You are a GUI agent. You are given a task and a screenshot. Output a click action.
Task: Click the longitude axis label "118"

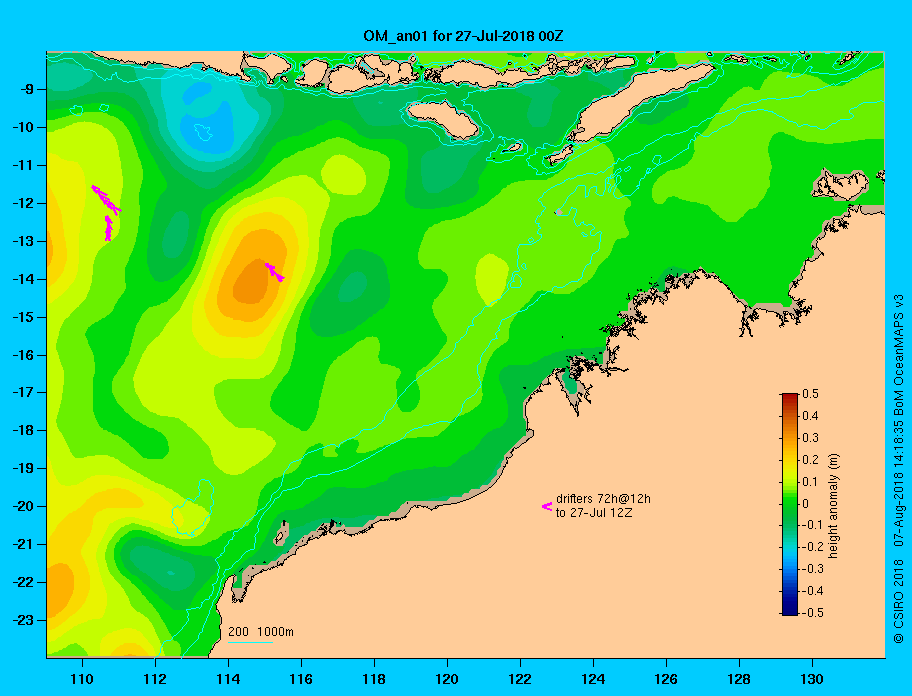coord(374,679)
